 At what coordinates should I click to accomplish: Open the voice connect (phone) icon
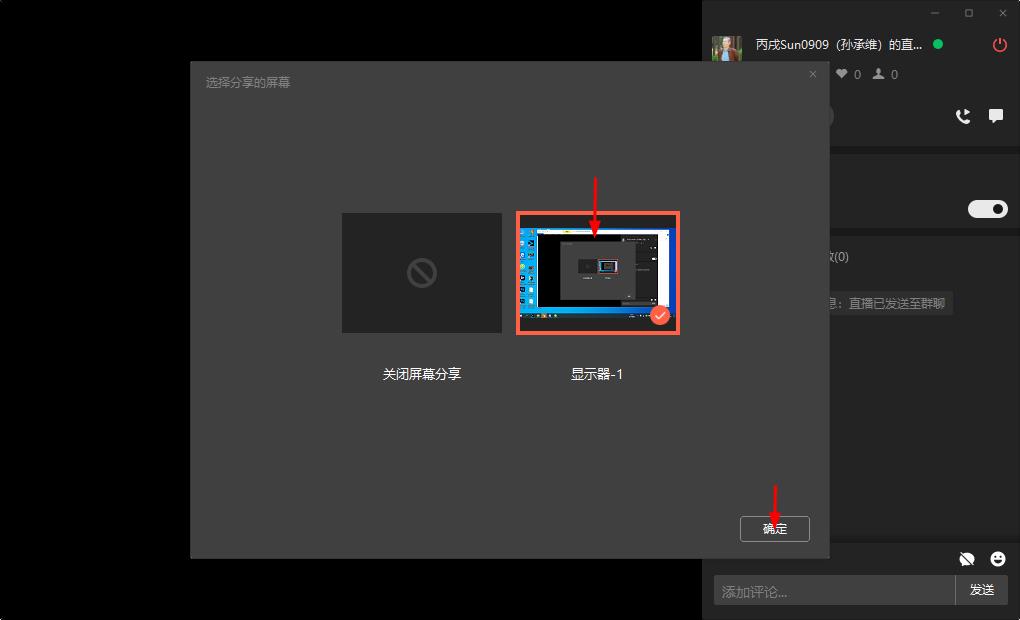coord(962,116)
